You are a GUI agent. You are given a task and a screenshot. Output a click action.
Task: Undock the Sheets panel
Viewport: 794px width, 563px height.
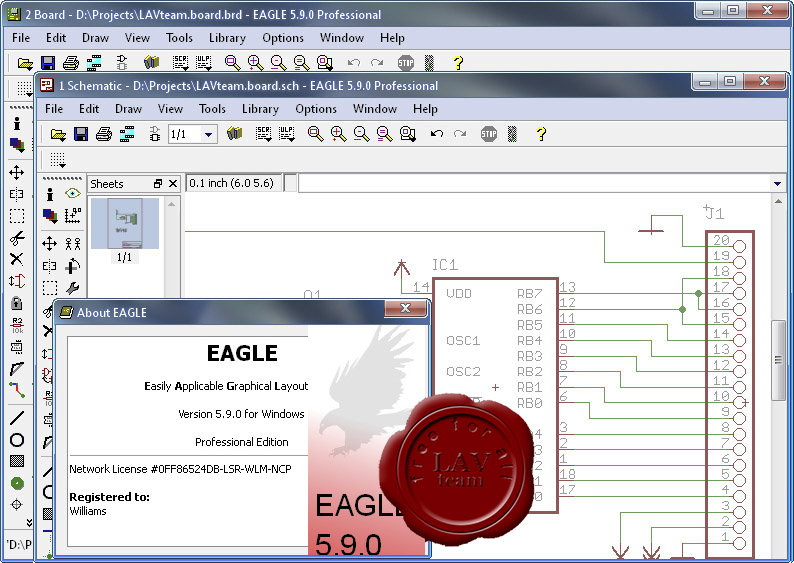click(157, 184)
